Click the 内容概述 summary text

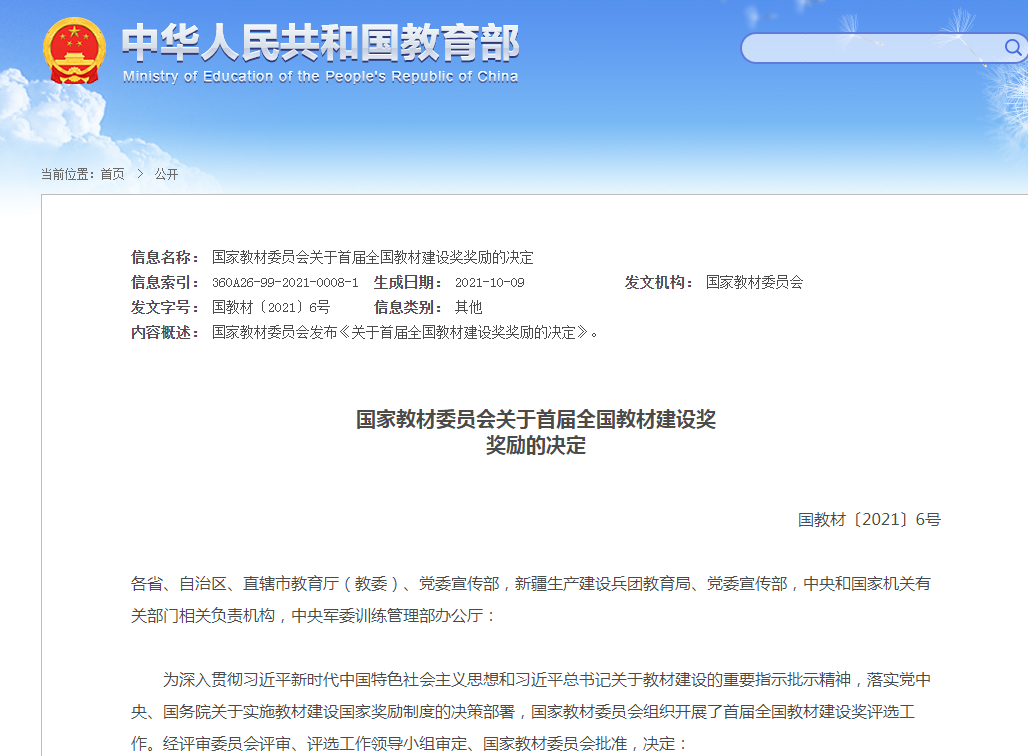pos(405,332)
